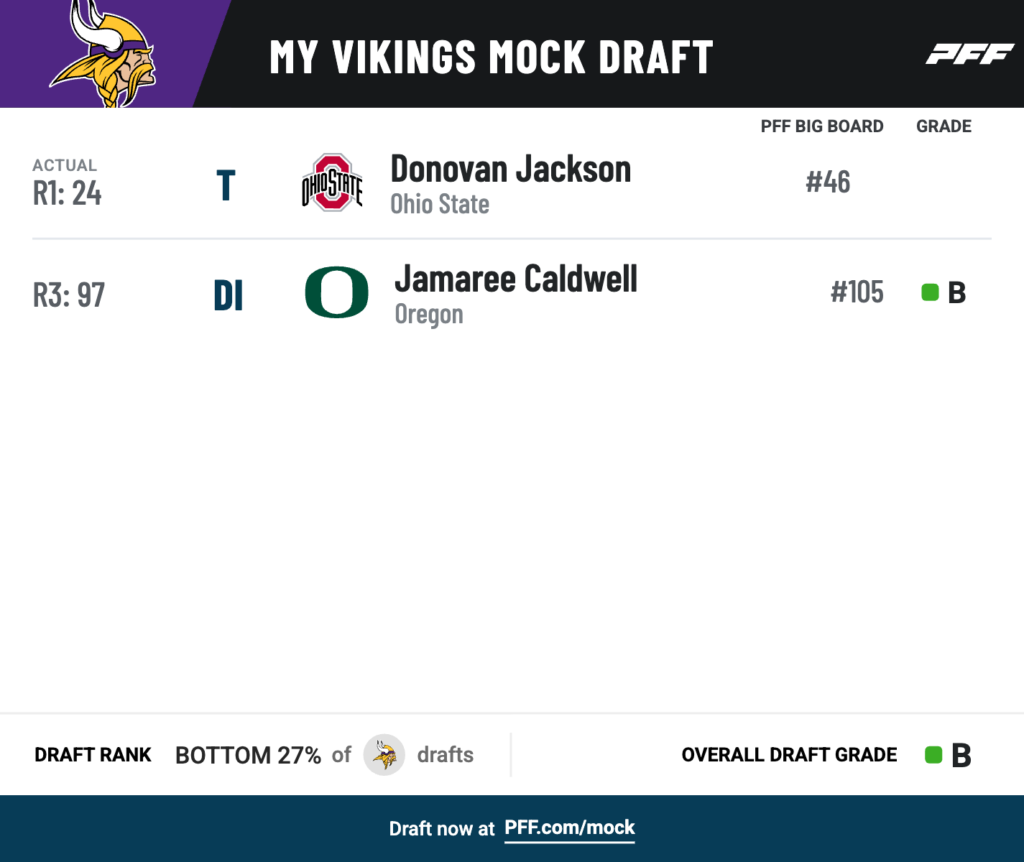Open the PFF.com/mock link
Screen dimensions: 1024x862
(569, 828)
